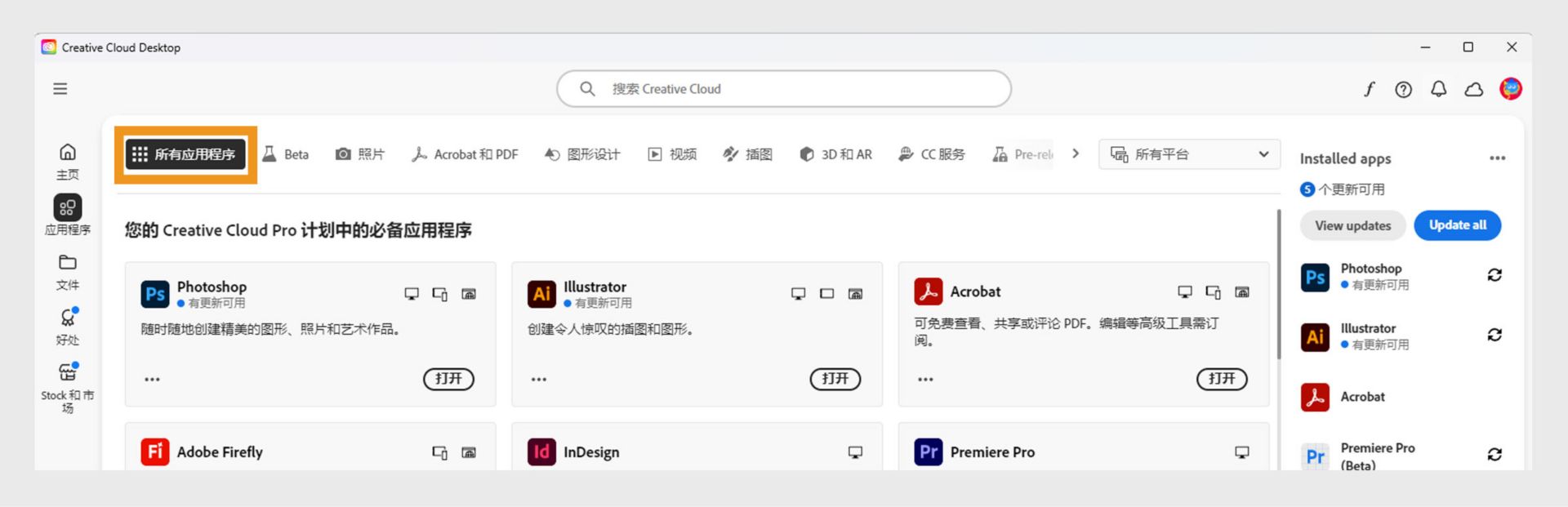This screenshot has width=1568, height=507.
Task: Click the Creative Cloud Desktop title icon
Action: pyautogui.click(x=49, y=47)
